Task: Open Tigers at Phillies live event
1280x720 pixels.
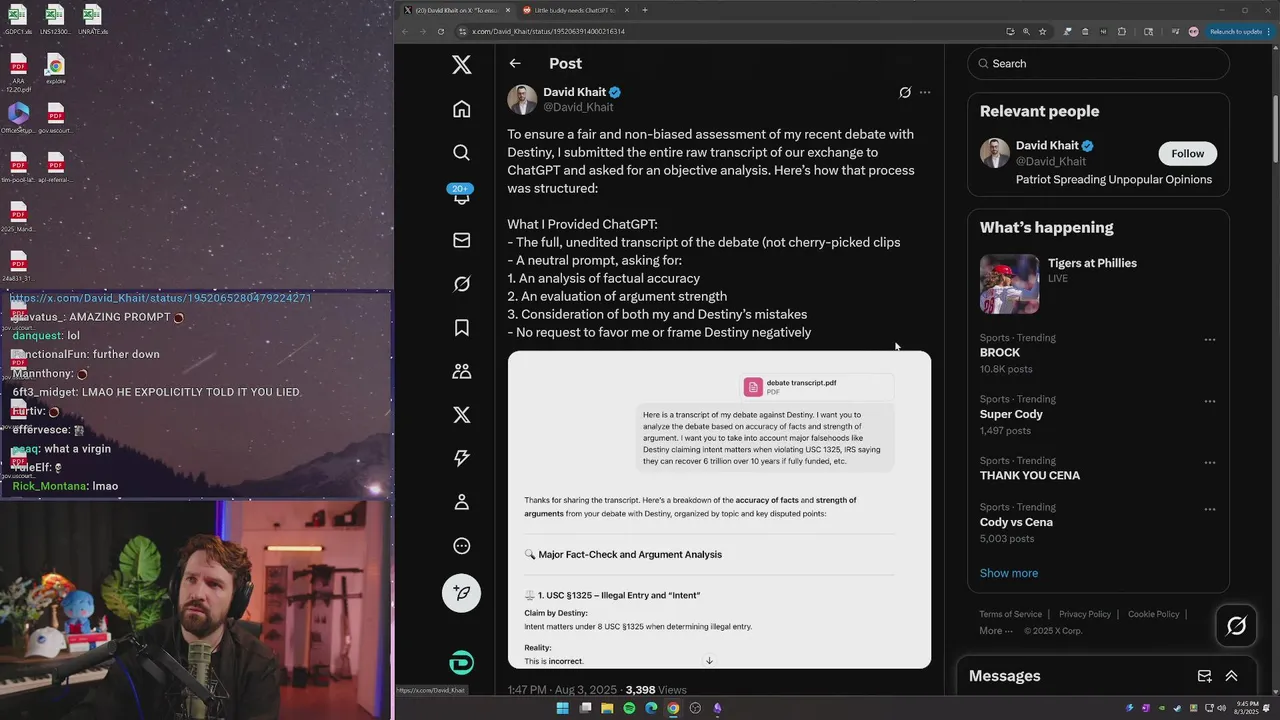Action: (1092, 263)
